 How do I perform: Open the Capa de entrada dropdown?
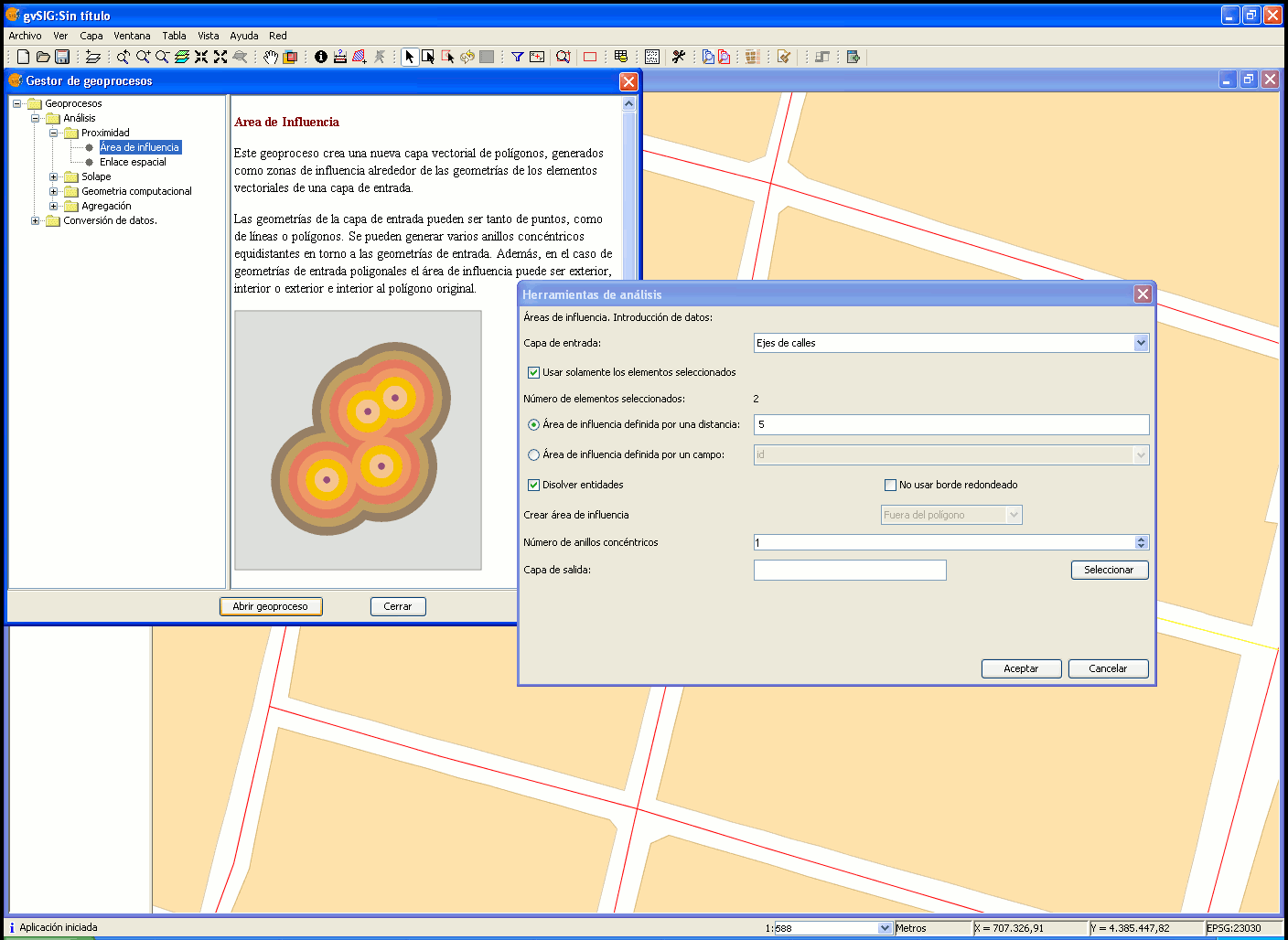[1141, 343]
